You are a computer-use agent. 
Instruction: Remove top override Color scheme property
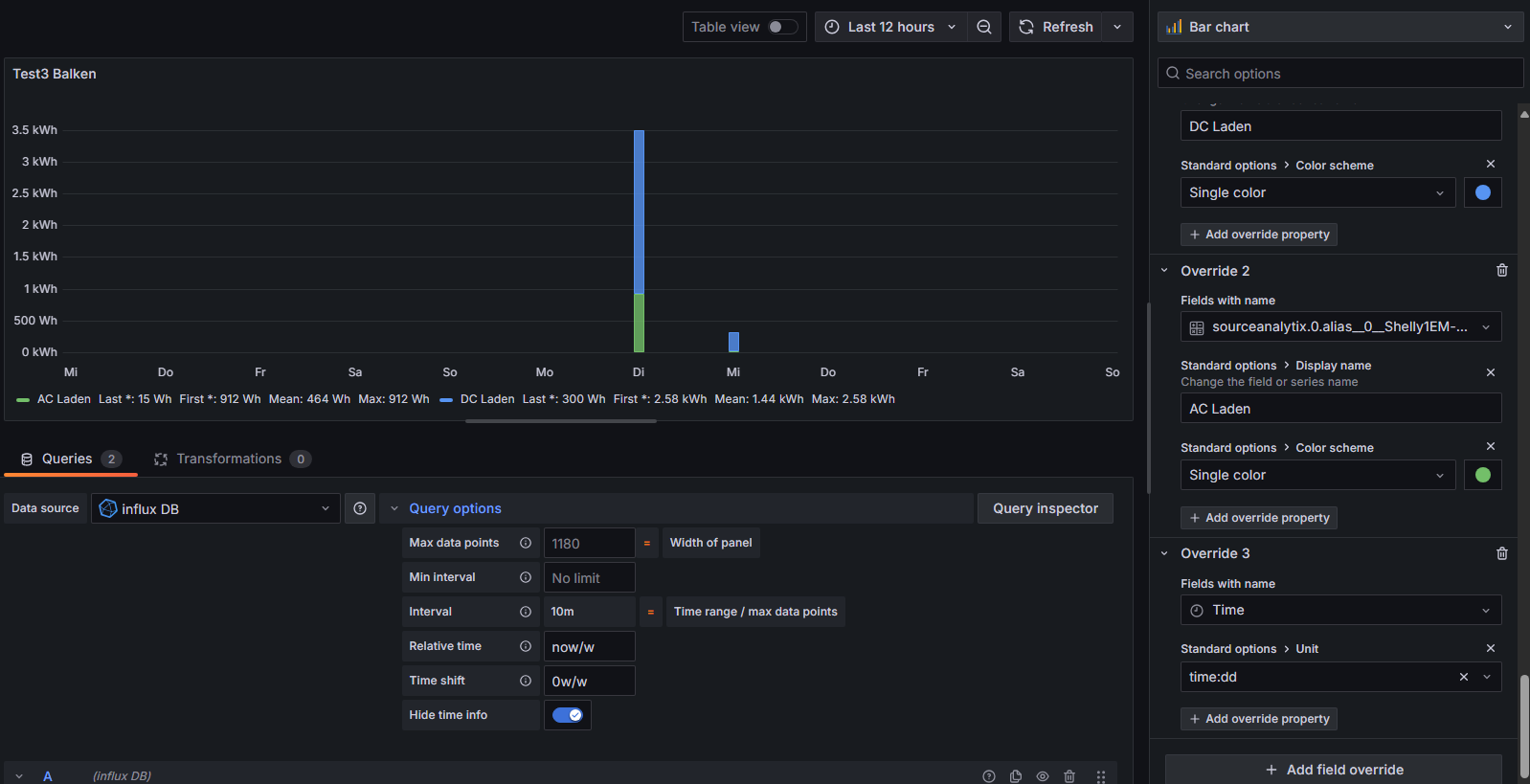coord(1491,164)
